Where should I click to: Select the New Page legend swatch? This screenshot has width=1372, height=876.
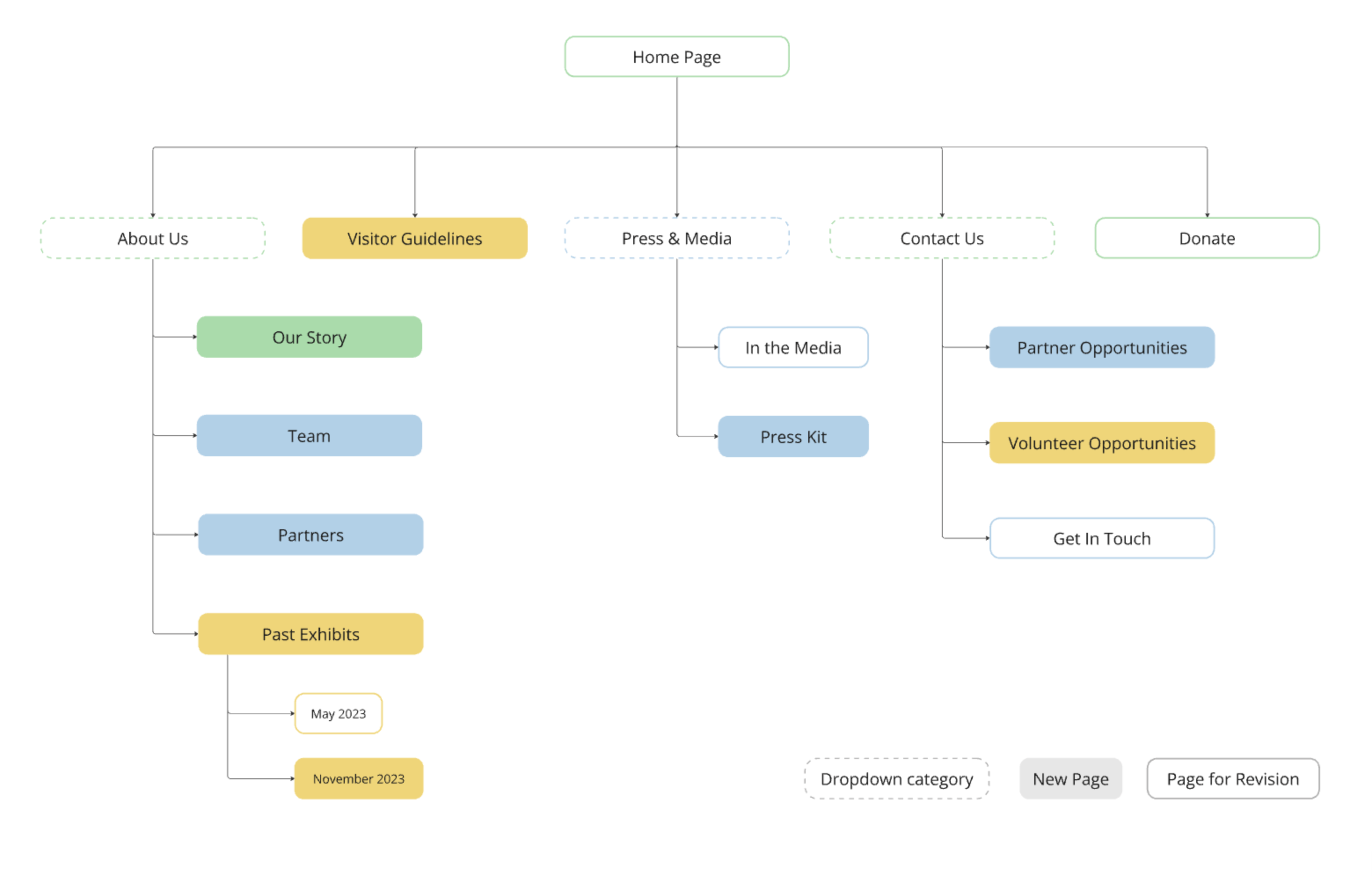click(x=1070, y=778)
